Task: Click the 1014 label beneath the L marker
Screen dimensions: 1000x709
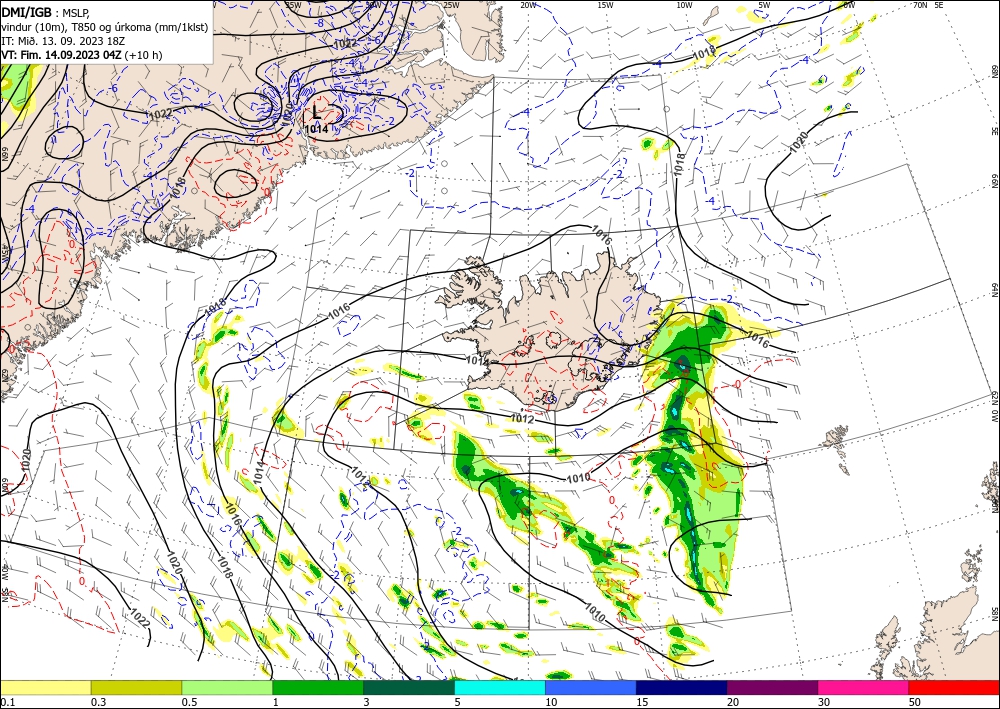Action: tap(316, 128)
